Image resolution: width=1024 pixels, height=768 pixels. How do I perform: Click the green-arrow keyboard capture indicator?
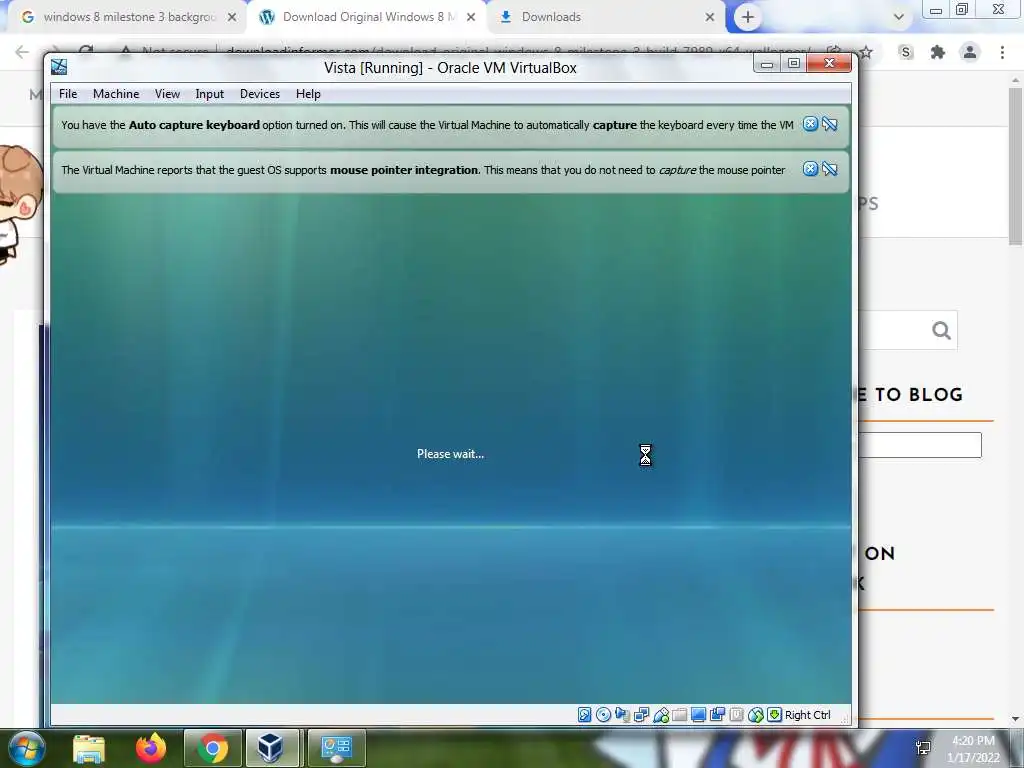[x=775, y=715]
